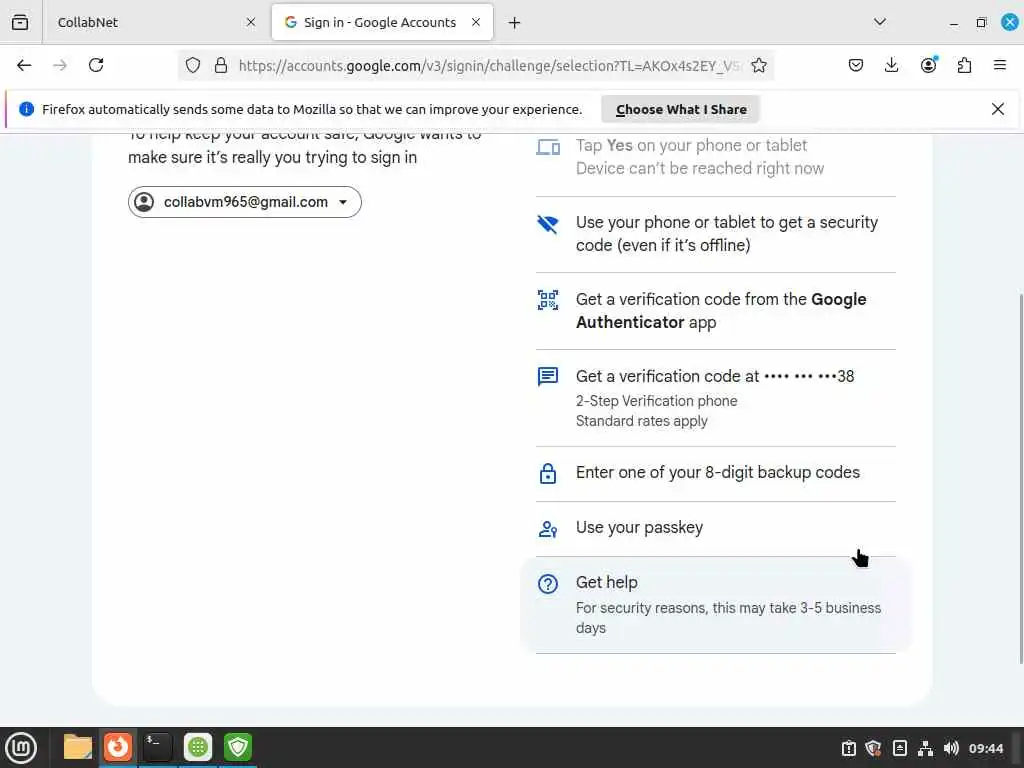Expand the collabvm965@gmail.com account switcher
This screenshot has height=768, width=1024.
[245, 202]
